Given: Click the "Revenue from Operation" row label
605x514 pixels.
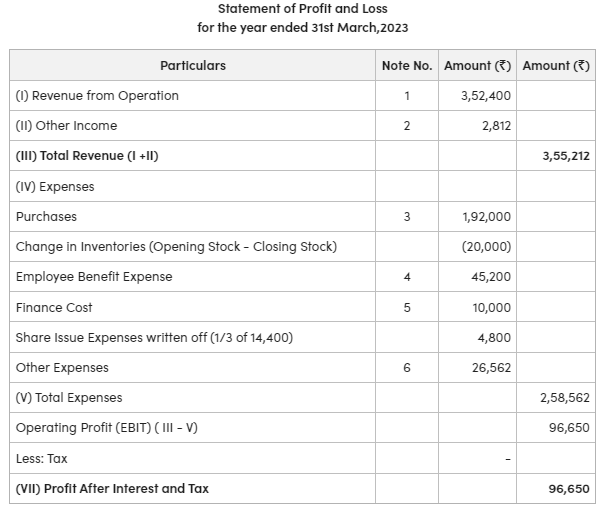Looking at the screenshot, I should 98,96.
